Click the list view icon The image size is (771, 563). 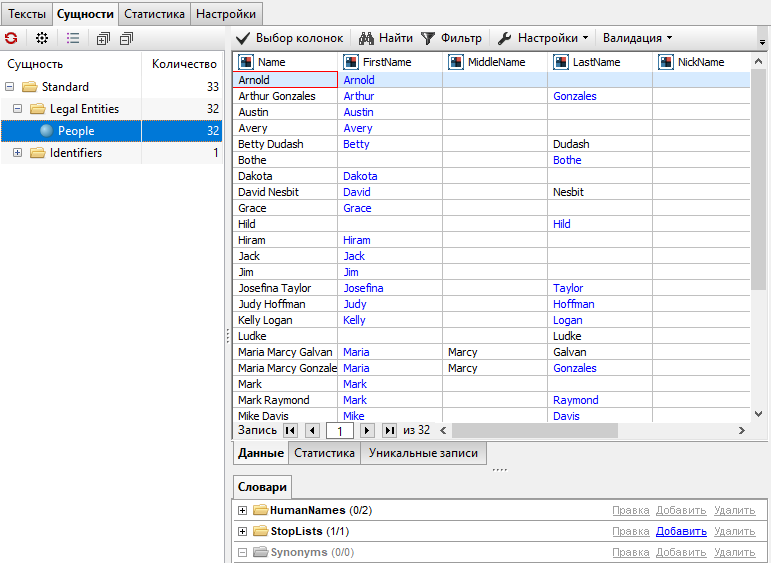tap(73, 38)
